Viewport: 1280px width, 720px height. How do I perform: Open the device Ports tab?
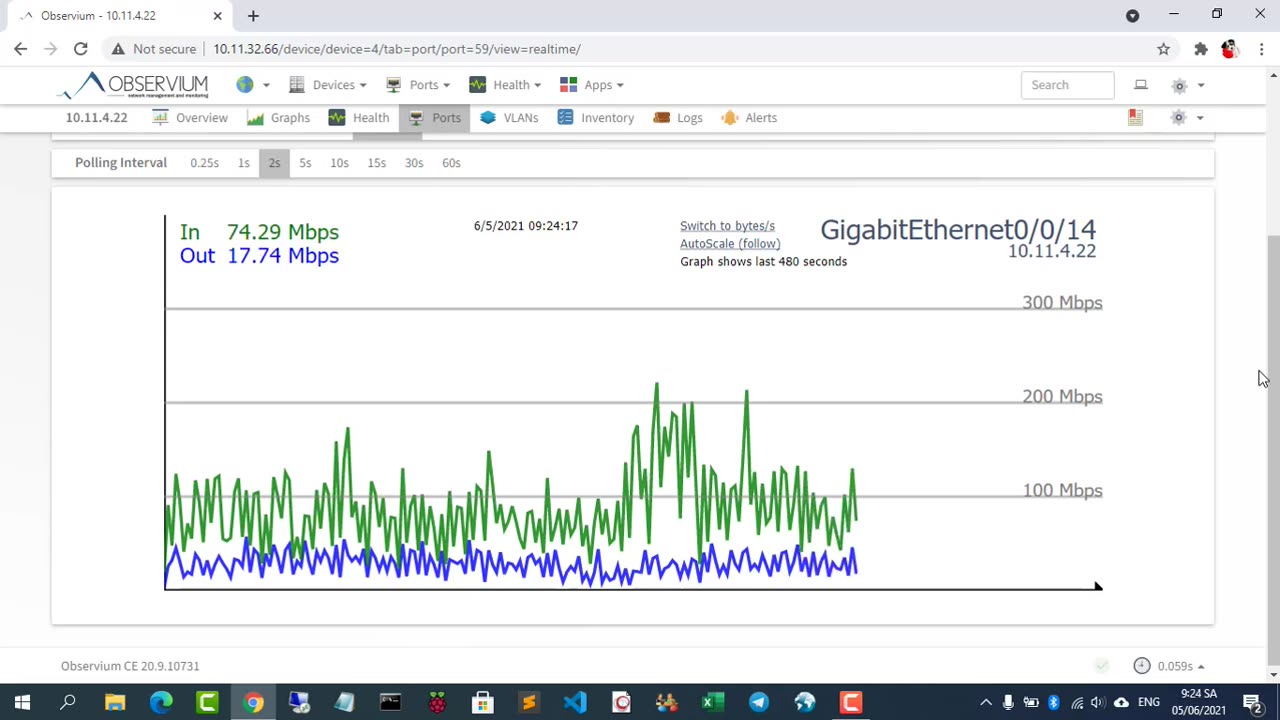434,118
